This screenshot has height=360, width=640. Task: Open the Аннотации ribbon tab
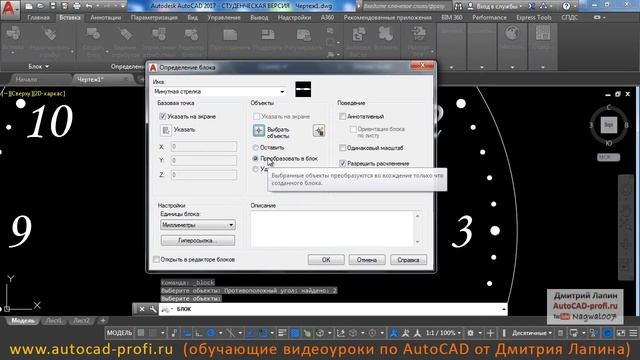pos(106,18)
